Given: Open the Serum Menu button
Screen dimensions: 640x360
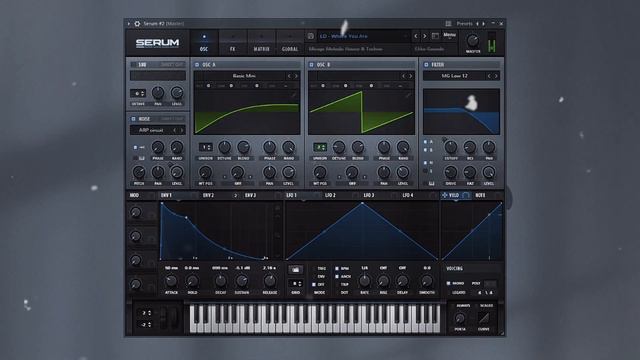Looking at the screenshot, I should pos(449,36).
